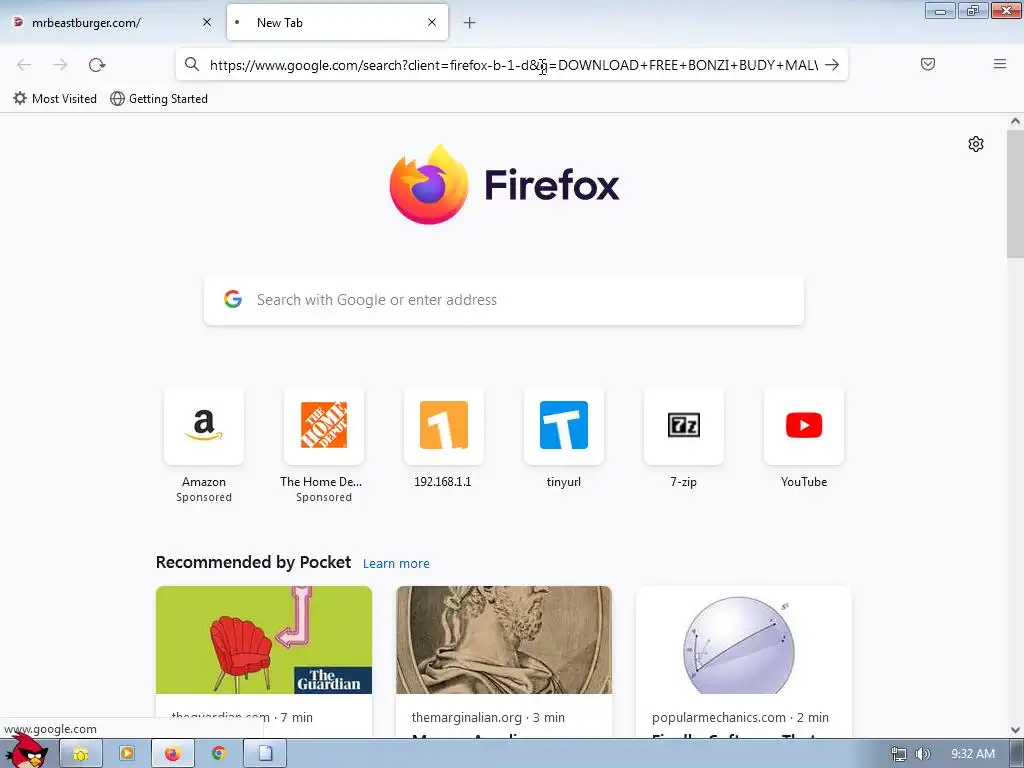1024x768 pixels.
Task: Open blank document taskbar item
Action: [x=265, y=754]
